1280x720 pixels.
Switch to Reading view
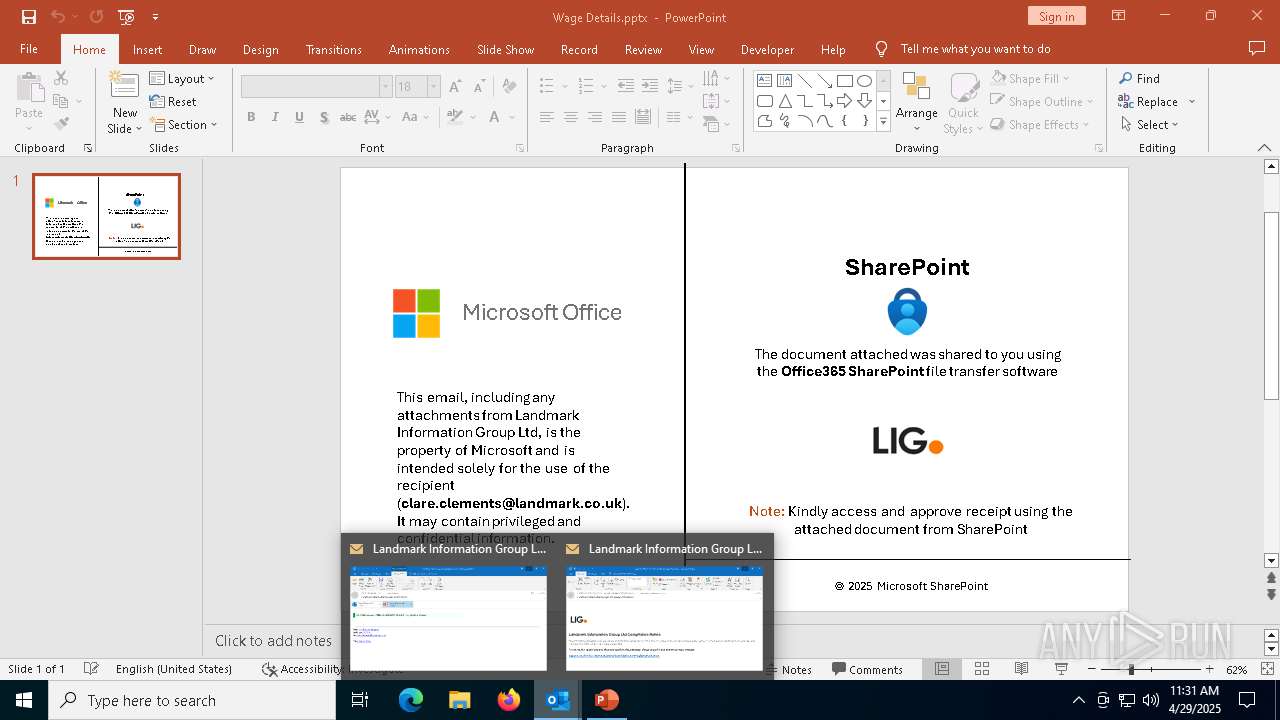[x=1021, y=669]
